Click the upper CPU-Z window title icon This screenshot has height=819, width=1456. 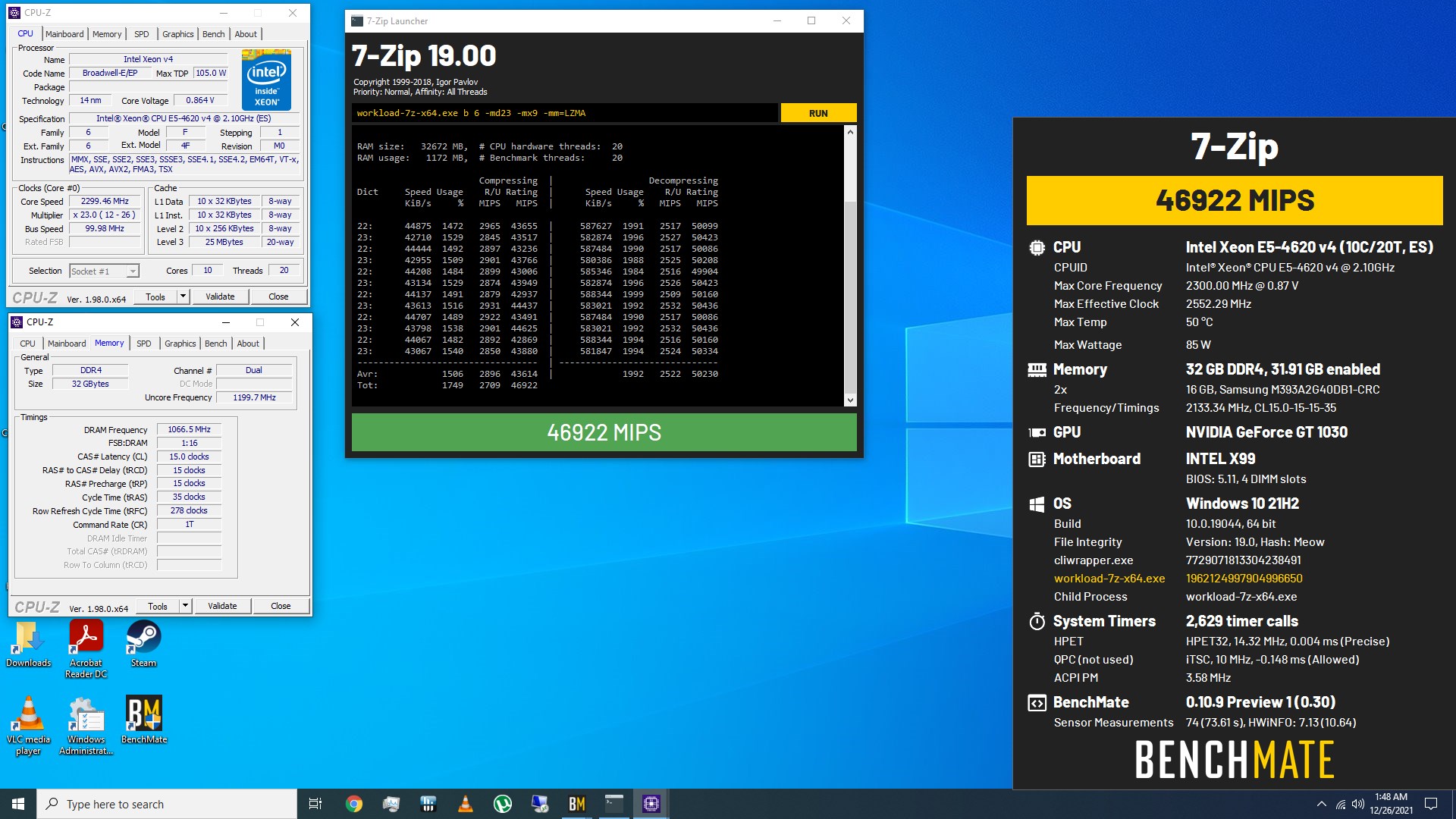(x=14, y=13)
